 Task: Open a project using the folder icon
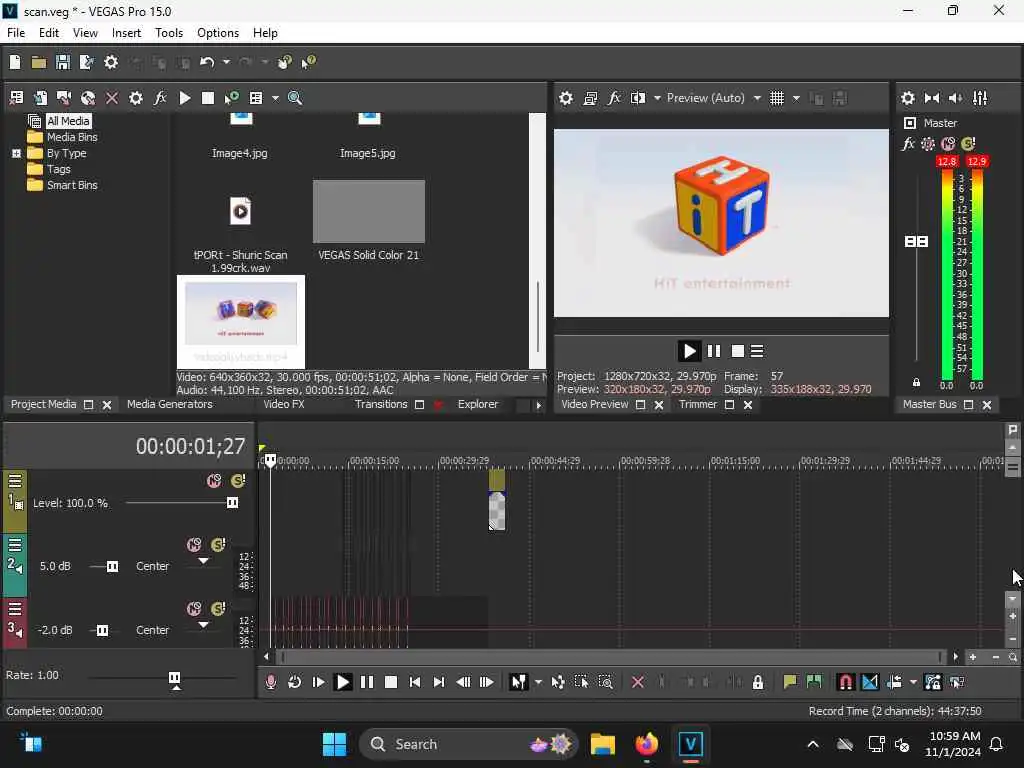(39, 62)
